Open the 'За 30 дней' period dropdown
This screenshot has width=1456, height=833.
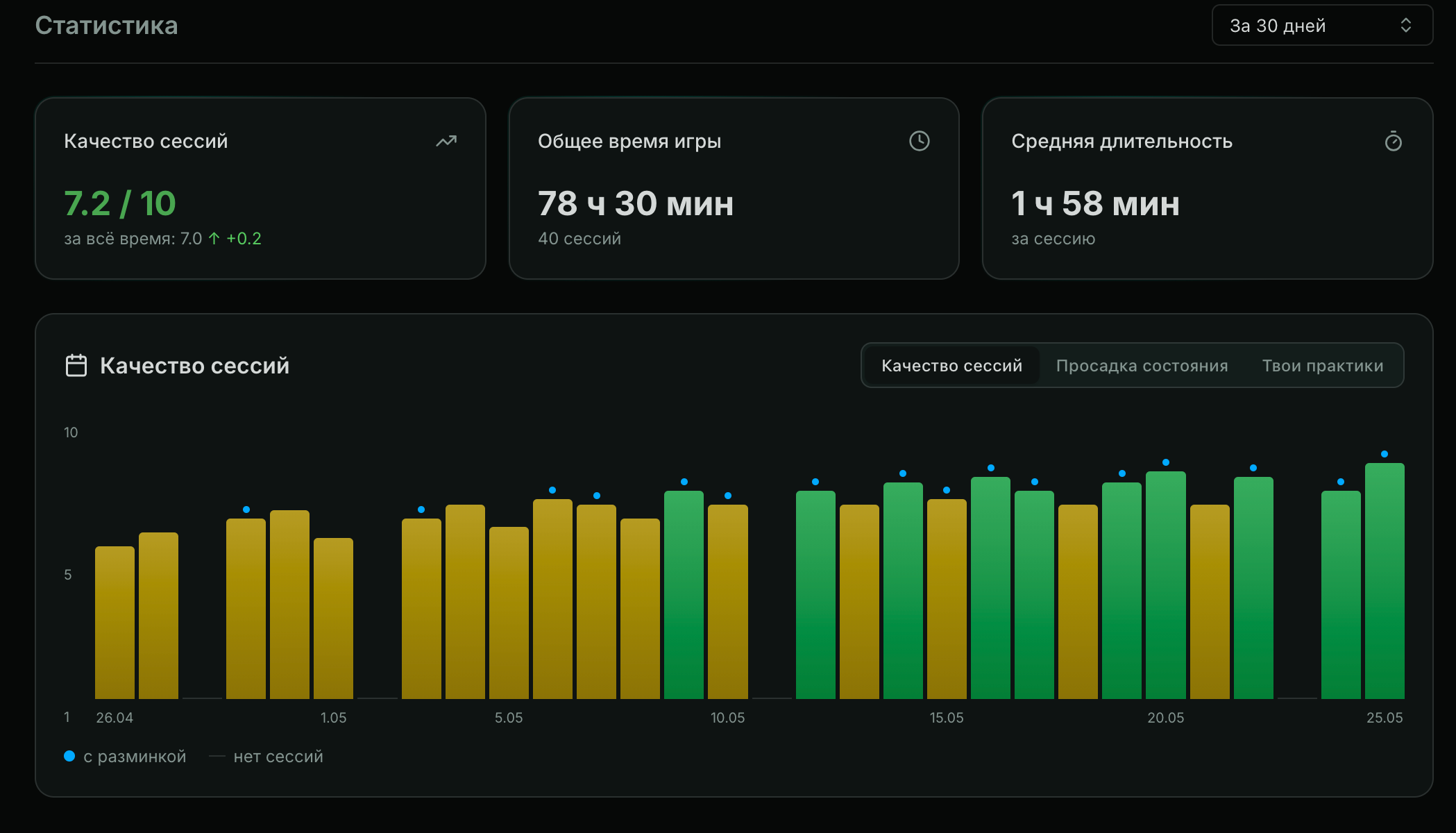click(x=1322, y=26)
